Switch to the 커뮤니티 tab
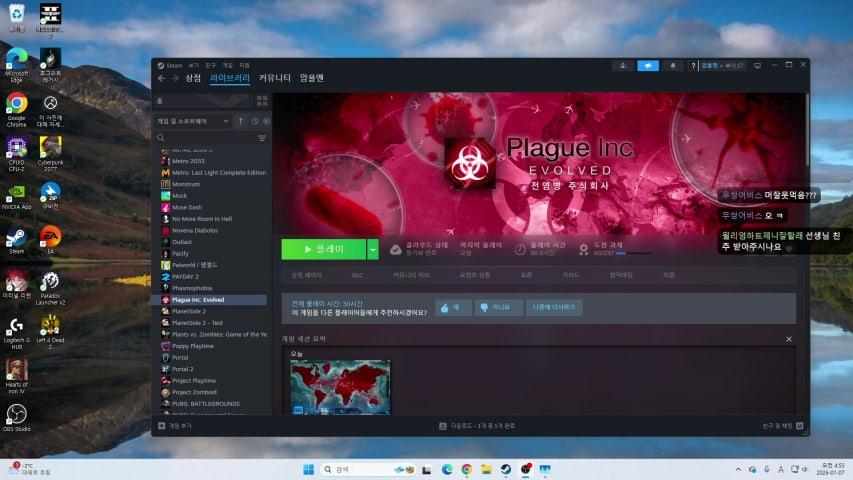This screenshot has width=853, height=480. [x=275, y=78]
